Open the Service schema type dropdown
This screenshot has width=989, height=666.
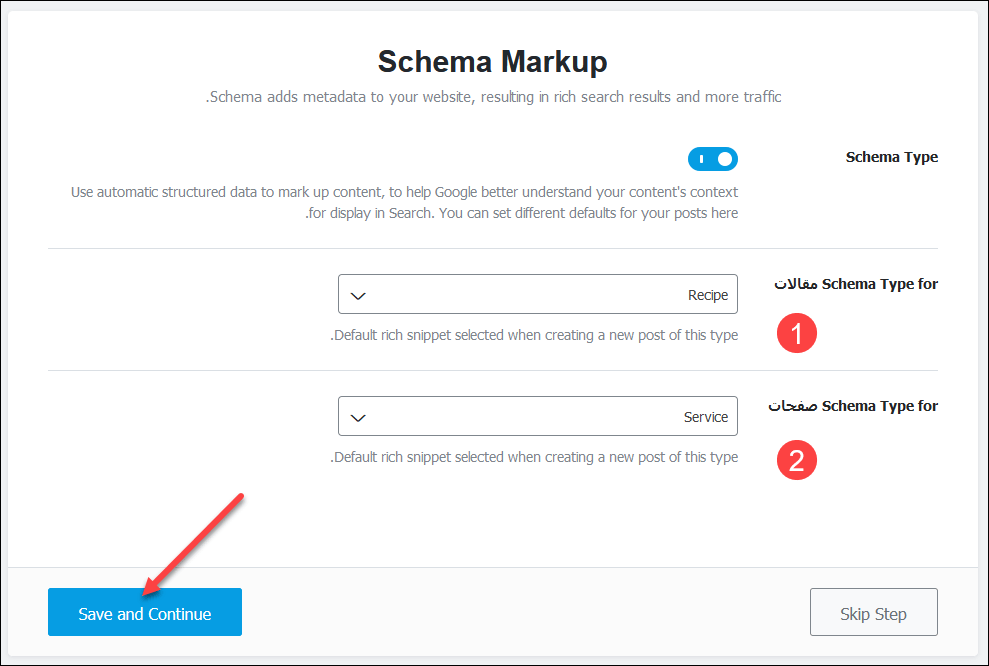tap(537, 417)
